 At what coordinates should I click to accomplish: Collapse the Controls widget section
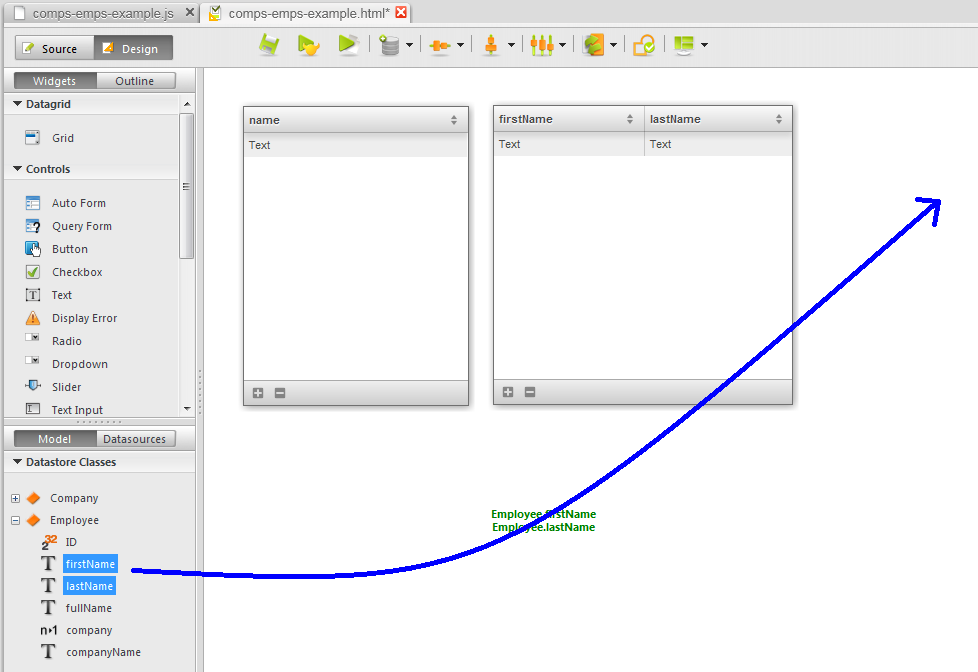[17, 169]
